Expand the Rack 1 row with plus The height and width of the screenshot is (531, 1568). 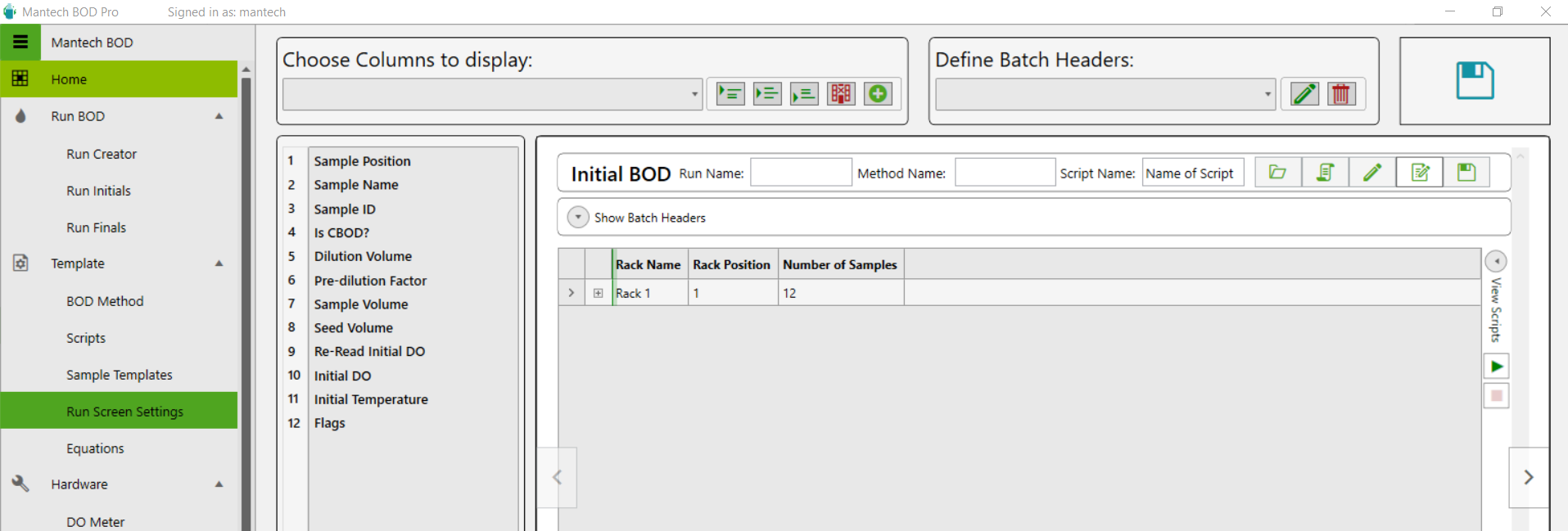(x=599, y=293)
